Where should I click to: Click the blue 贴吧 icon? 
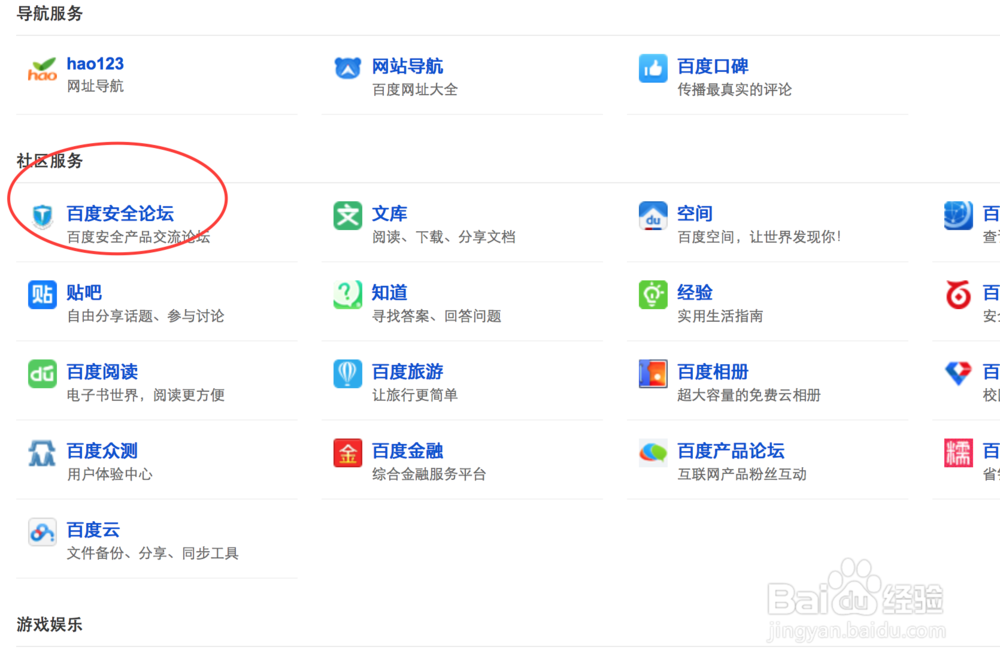click(42, 295)
